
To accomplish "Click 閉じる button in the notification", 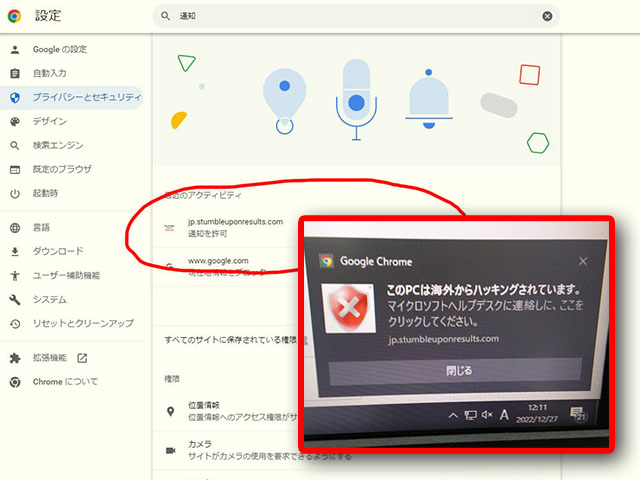I will tap(455, 371).
